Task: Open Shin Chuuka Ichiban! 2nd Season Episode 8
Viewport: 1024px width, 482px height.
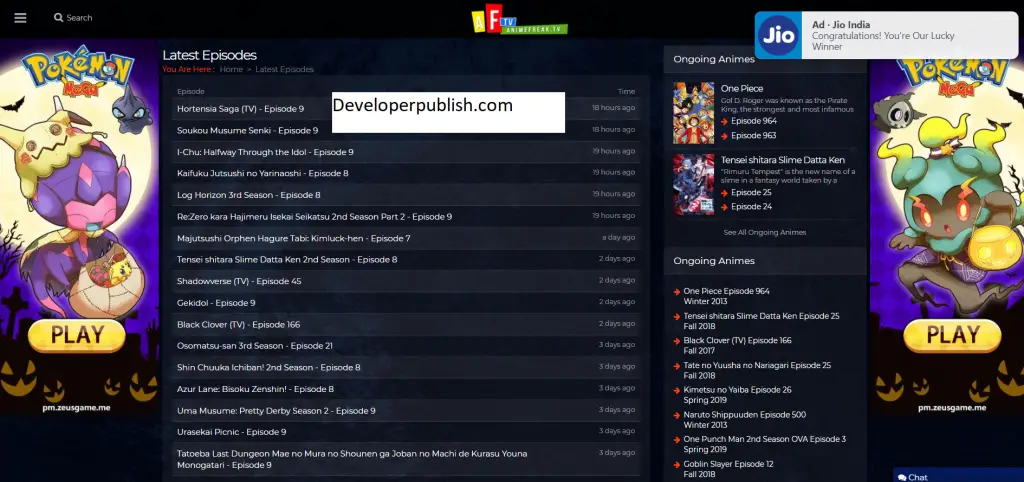Action: click(x=268, y=368)
